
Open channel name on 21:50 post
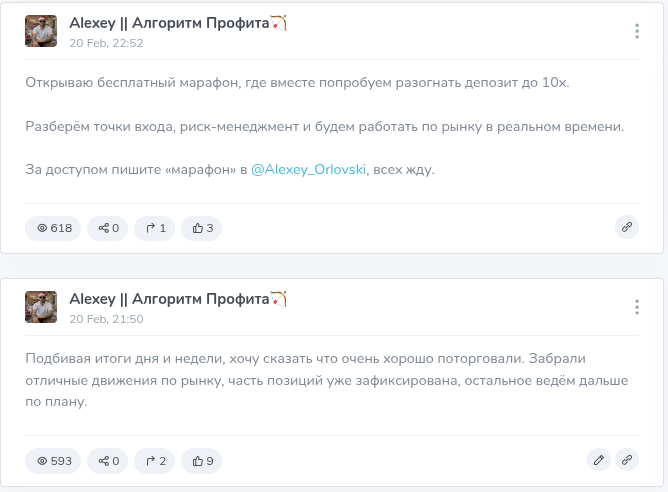click(x=178, y=299)
